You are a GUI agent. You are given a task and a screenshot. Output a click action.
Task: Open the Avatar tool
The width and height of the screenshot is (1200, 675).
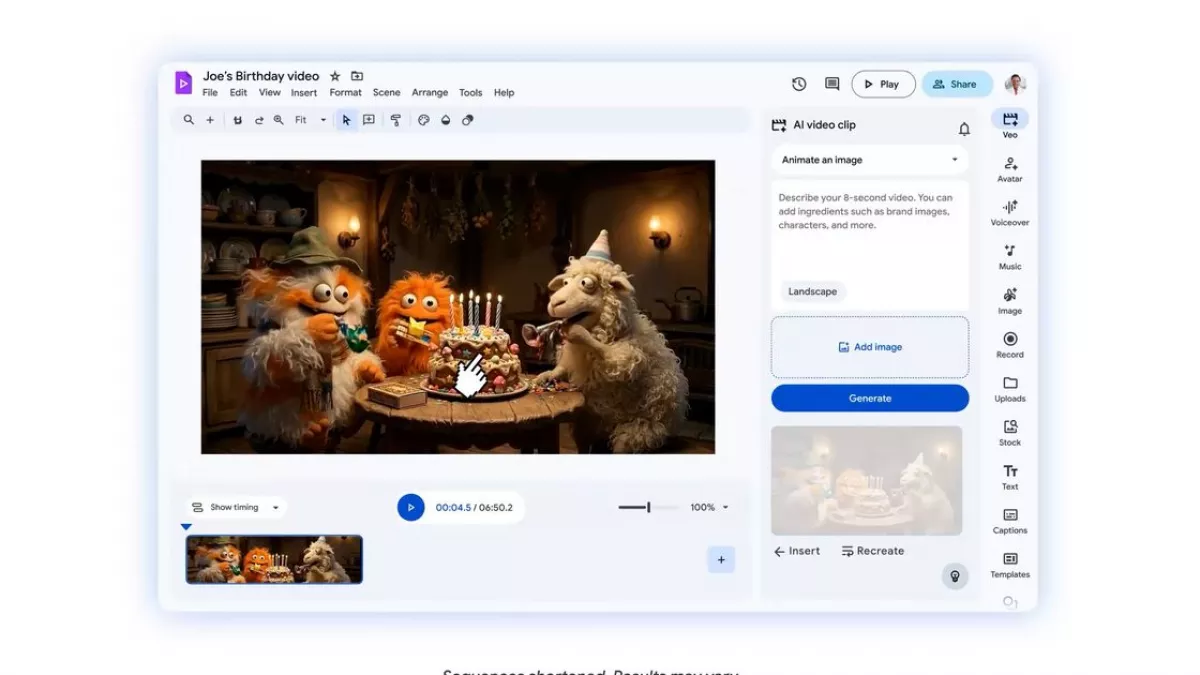click(1010, 165)
